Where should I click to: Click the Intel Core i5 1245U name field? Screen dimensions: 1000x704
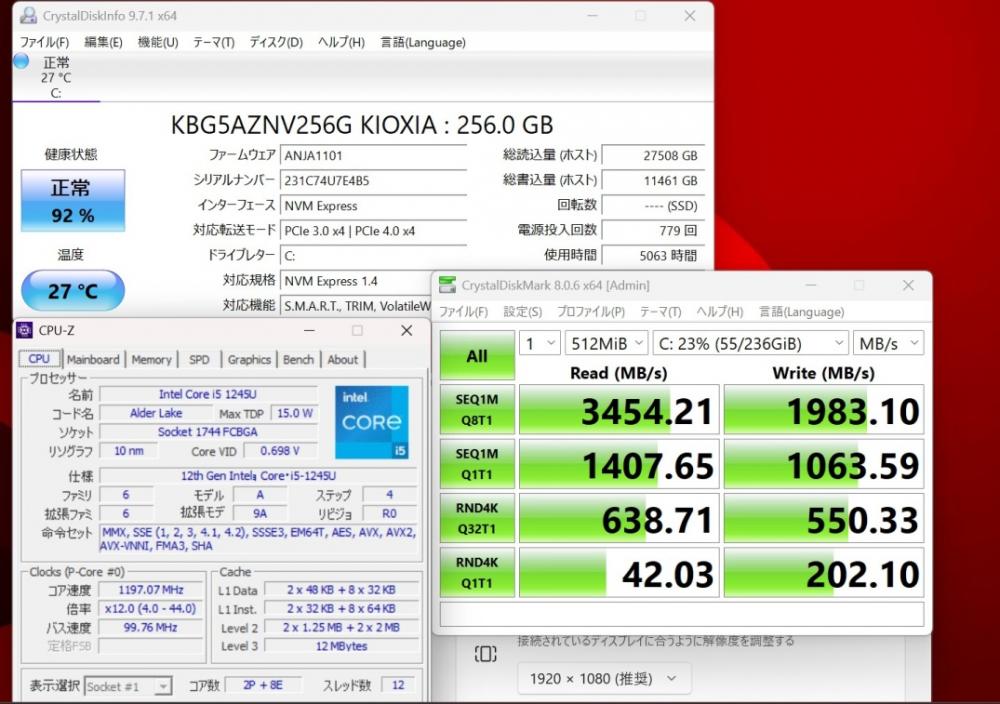tap(208, 394)
